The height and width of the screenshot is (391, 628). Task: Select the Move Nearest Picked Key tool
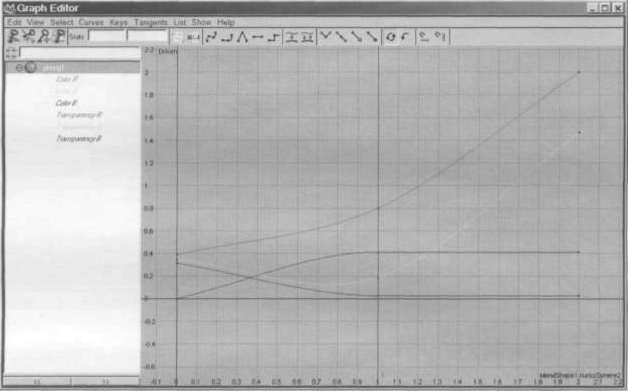[13, 36]
